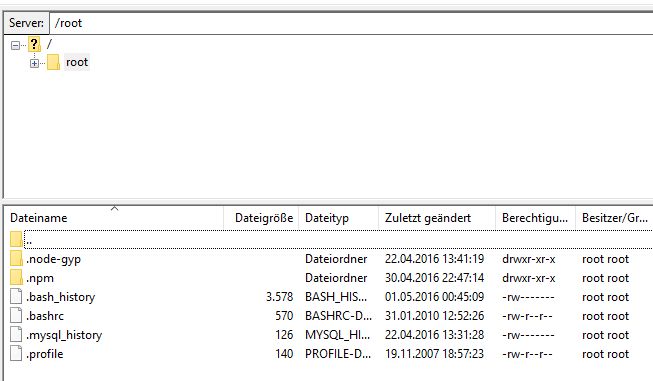
Task: Click the -rw-r--r-- permissions of .bashrc
Action: tap(527, 316)
